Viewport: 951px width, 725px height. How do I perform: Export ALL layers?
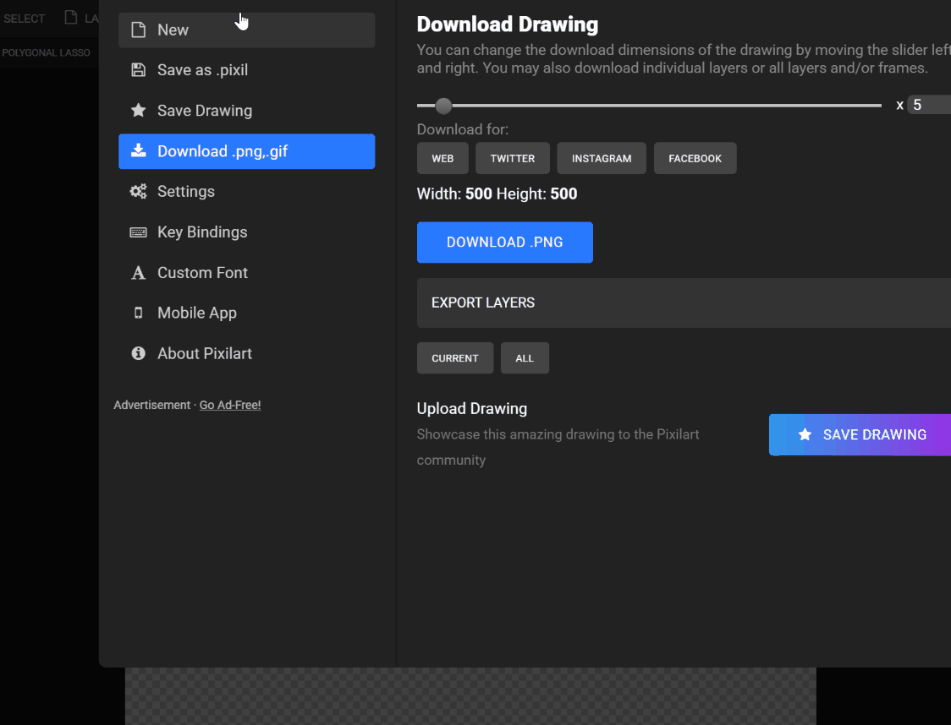[x=525, y=358]
